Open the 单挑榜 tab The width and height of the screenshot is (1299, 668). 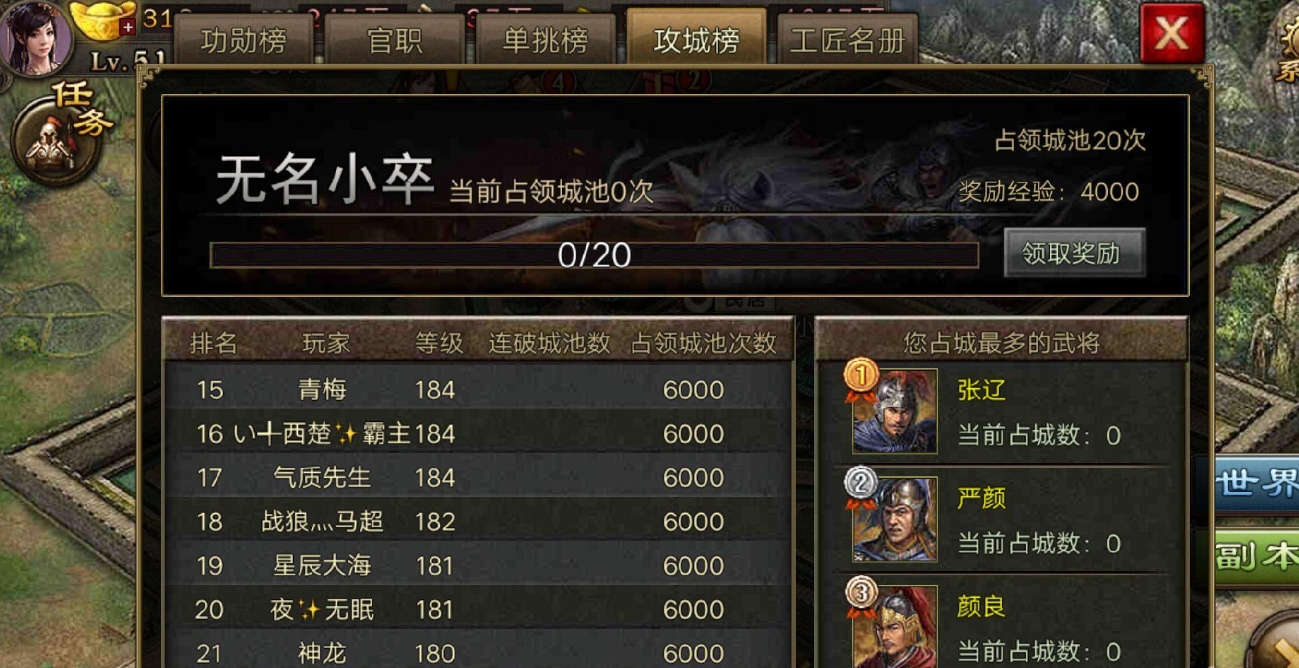pyautogui.click(x=545, y=41)
